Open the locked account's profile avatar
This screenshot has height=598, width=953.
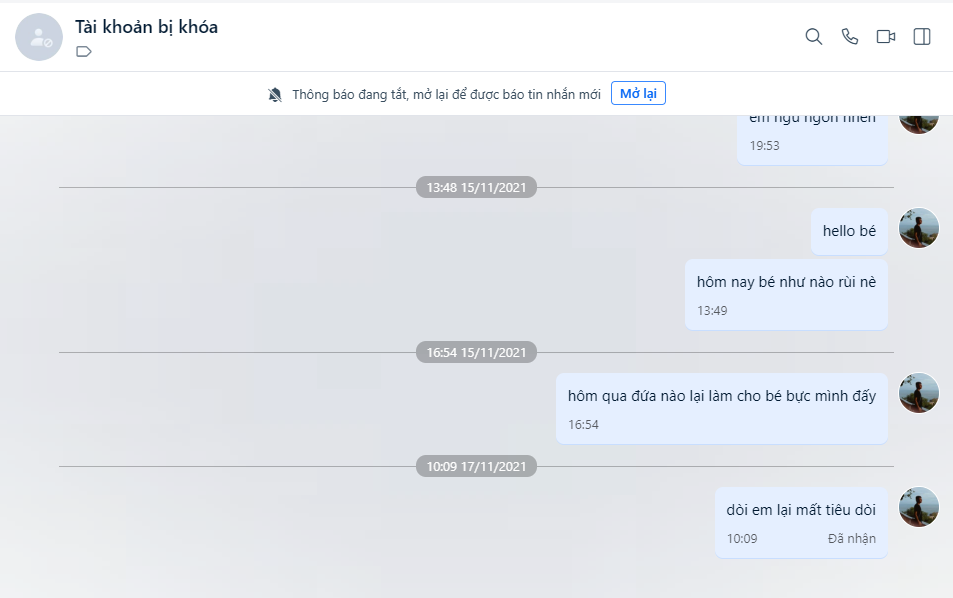[39, 37]
